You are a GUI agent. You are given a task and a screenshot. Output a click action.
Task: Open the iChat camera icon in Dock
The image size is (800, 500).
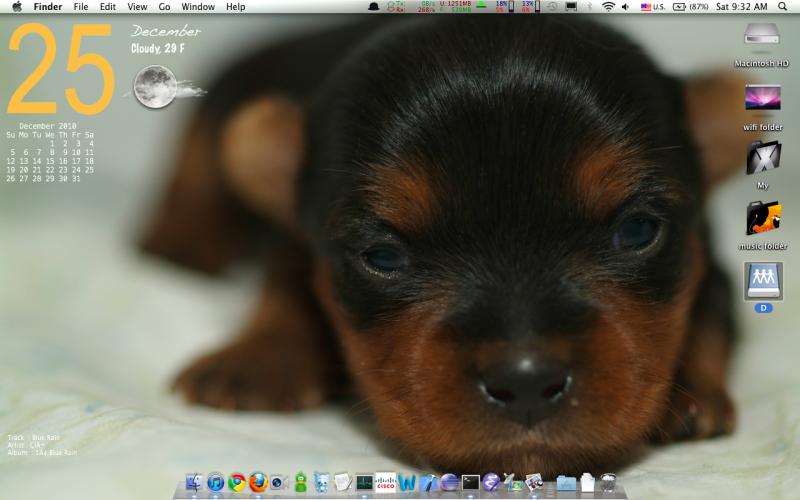[x=279, y=482]
